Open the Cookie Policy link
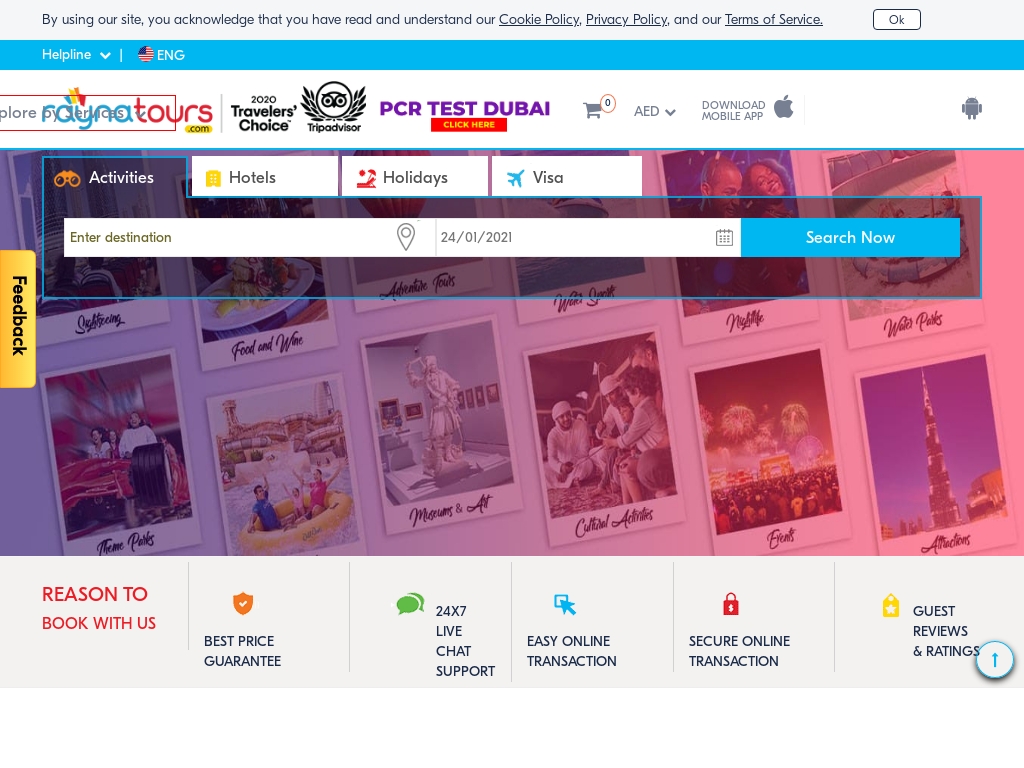The height and width of the screenshot is (768, 1024). pyautogui.click(x=539, y=20)
